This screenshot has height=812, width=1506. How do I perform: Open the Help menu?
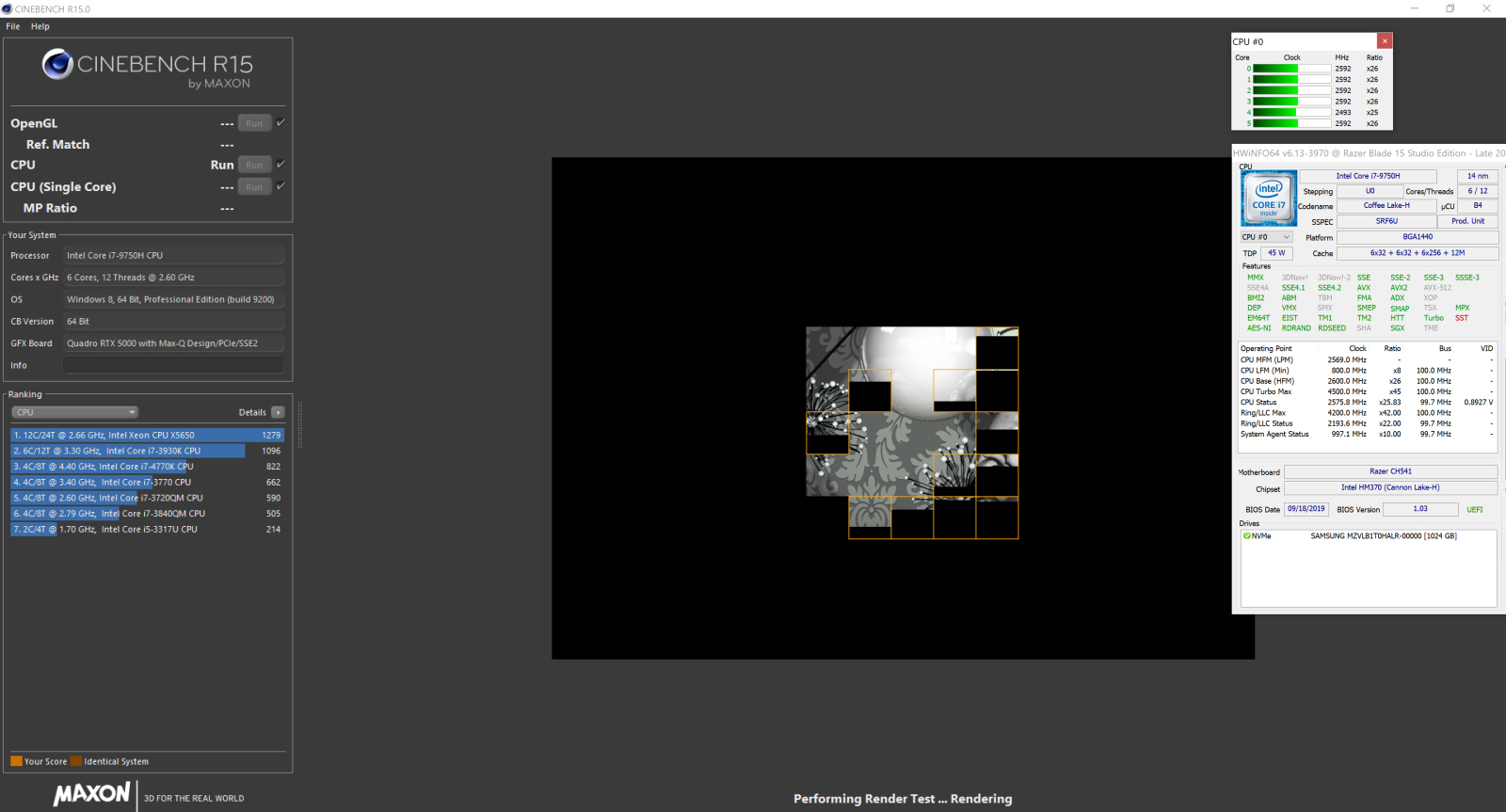pos(40,26)
